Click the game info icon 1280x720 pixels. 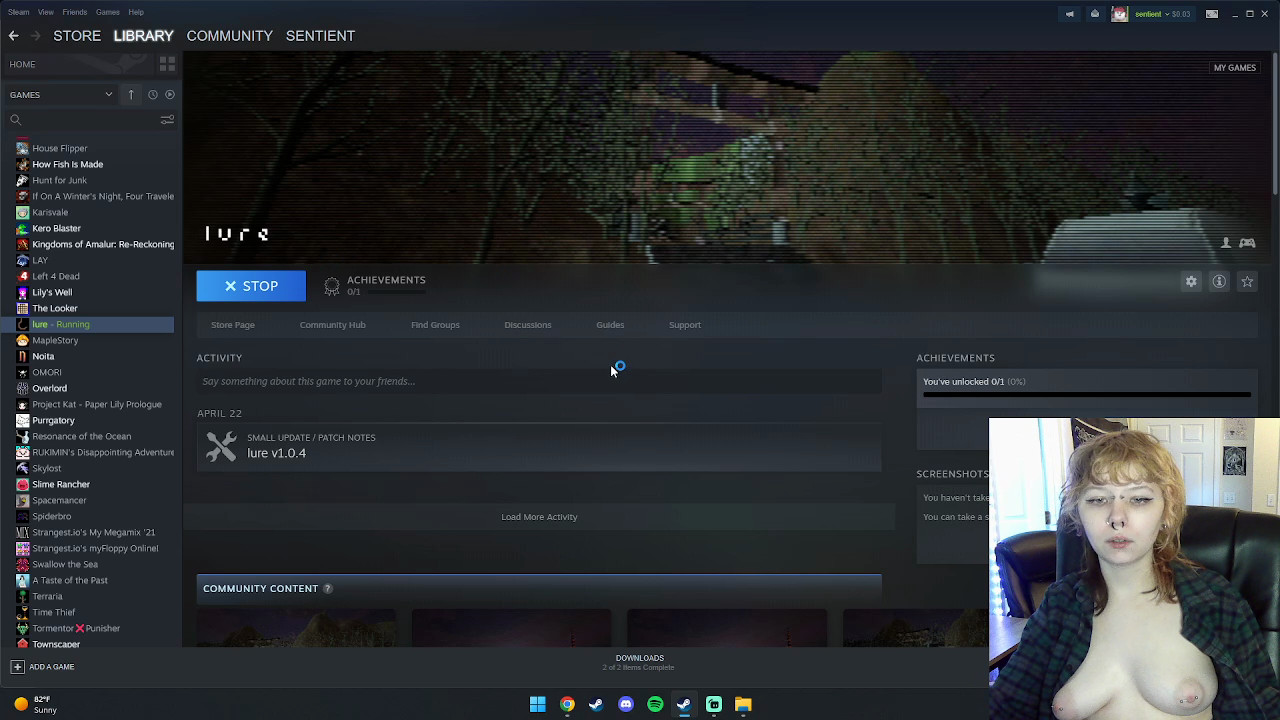point(1219,282)
